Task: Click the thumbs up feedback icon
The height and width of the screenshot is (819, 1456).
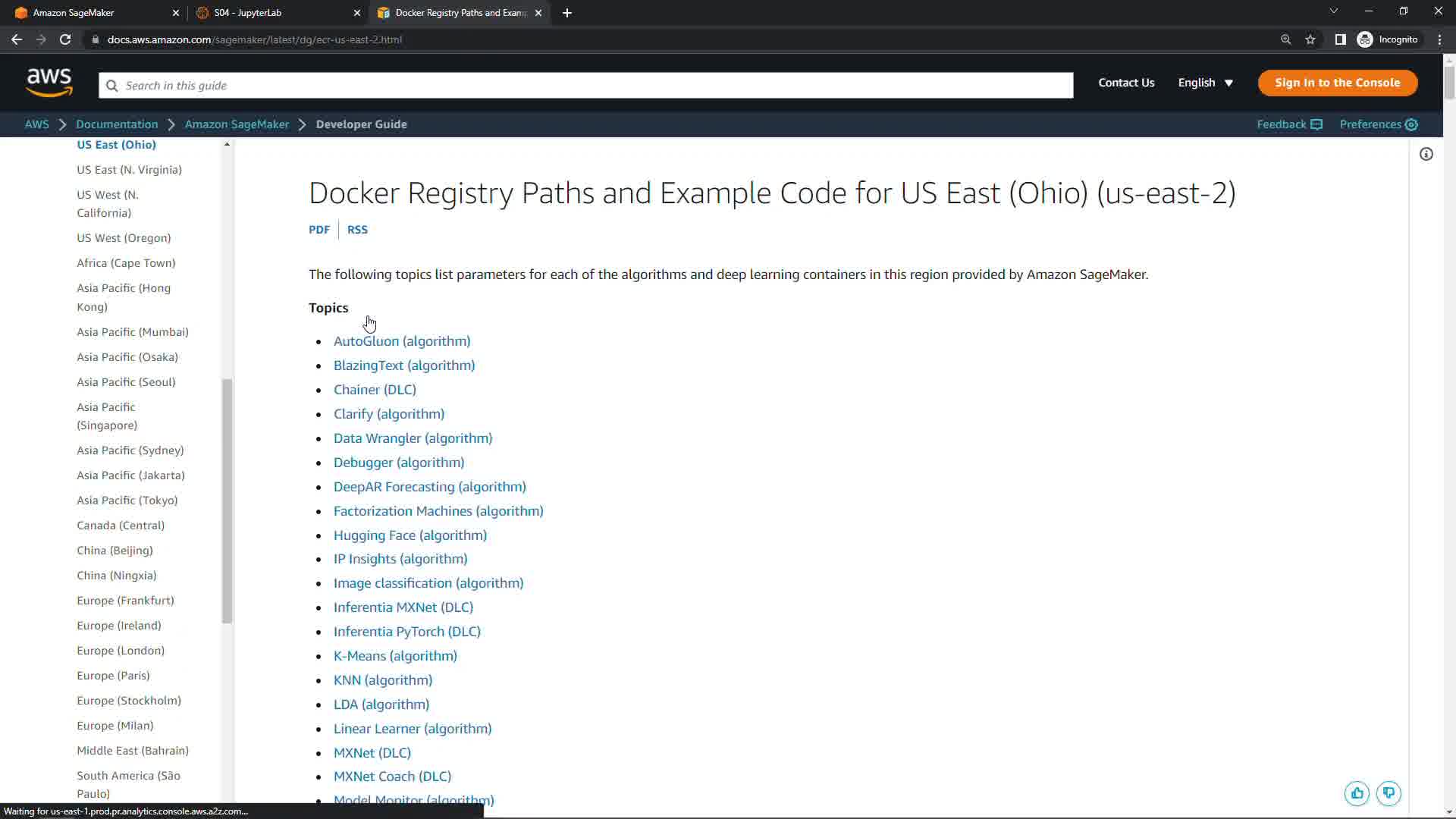Action: tap(1357, 793)
